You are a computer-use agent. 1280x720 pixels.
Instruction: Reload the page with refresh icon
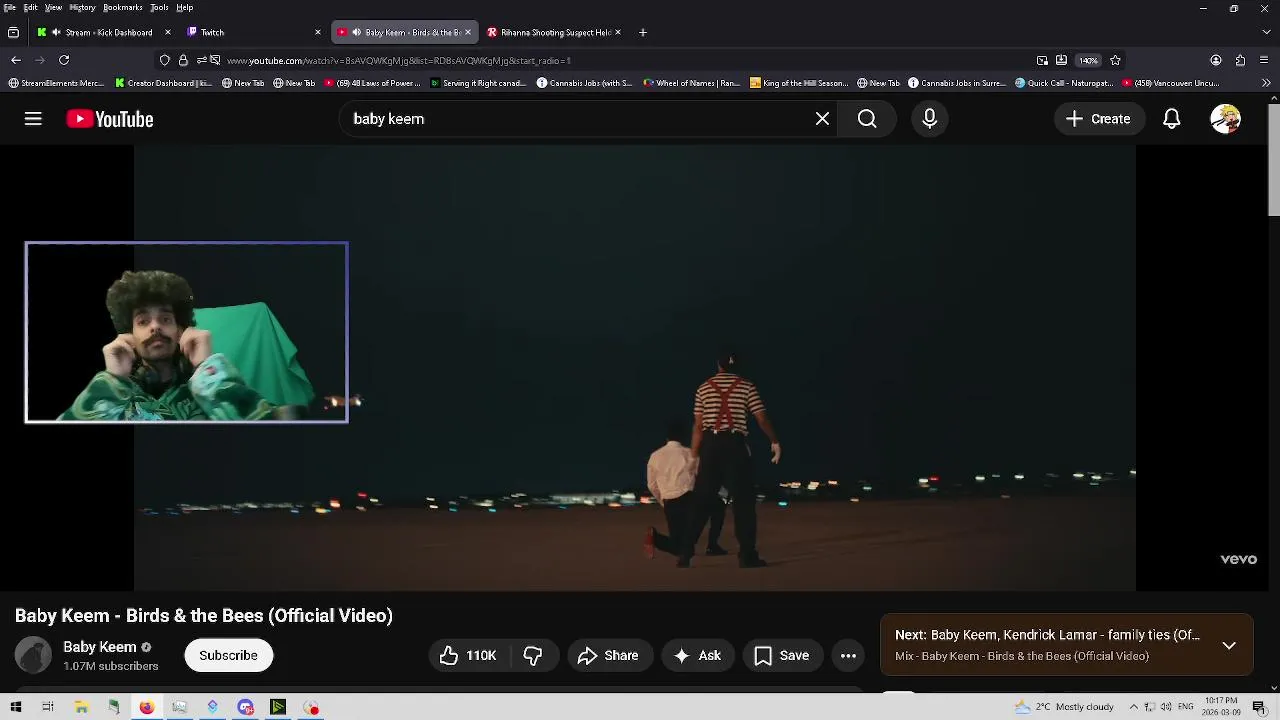64,60
